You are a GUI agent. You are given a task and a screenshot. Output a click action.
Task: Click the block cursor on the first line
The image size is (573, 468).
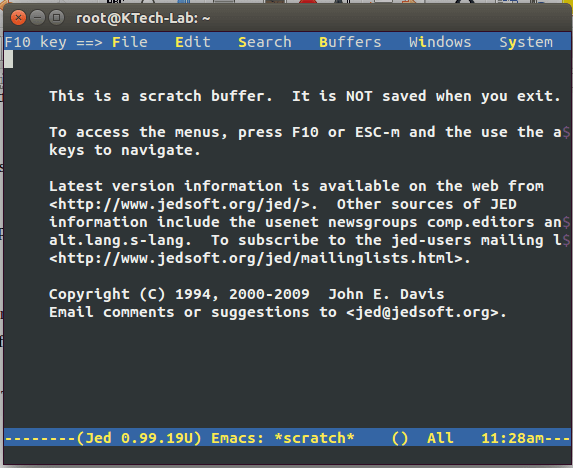pos(8,59)
